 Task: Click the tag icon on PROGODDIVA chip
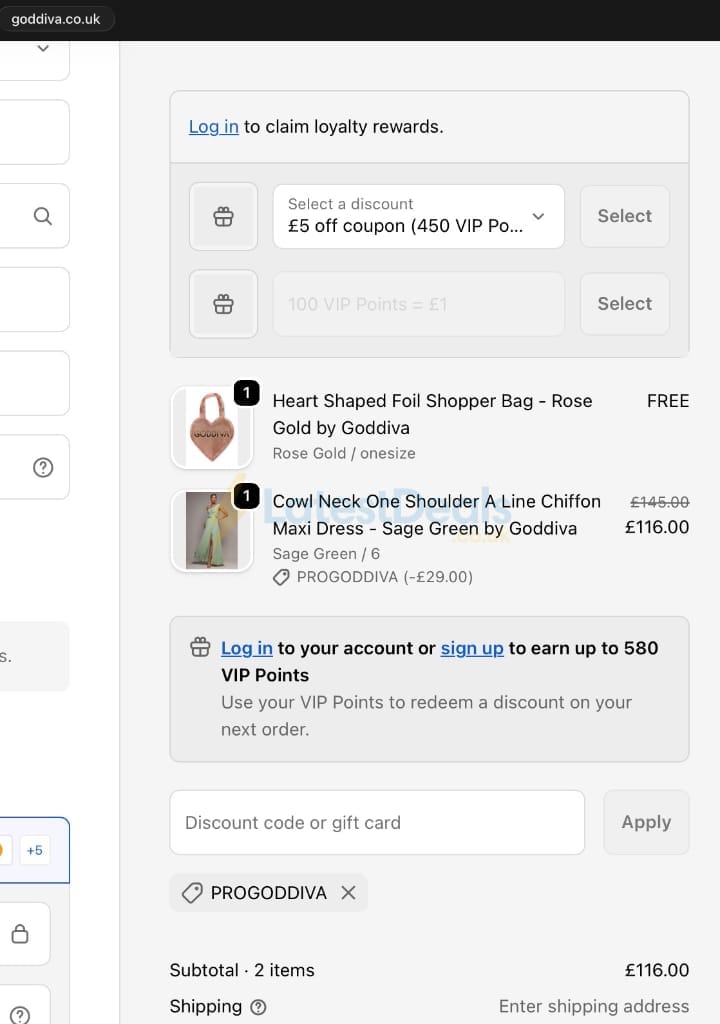tap(192, 893)
